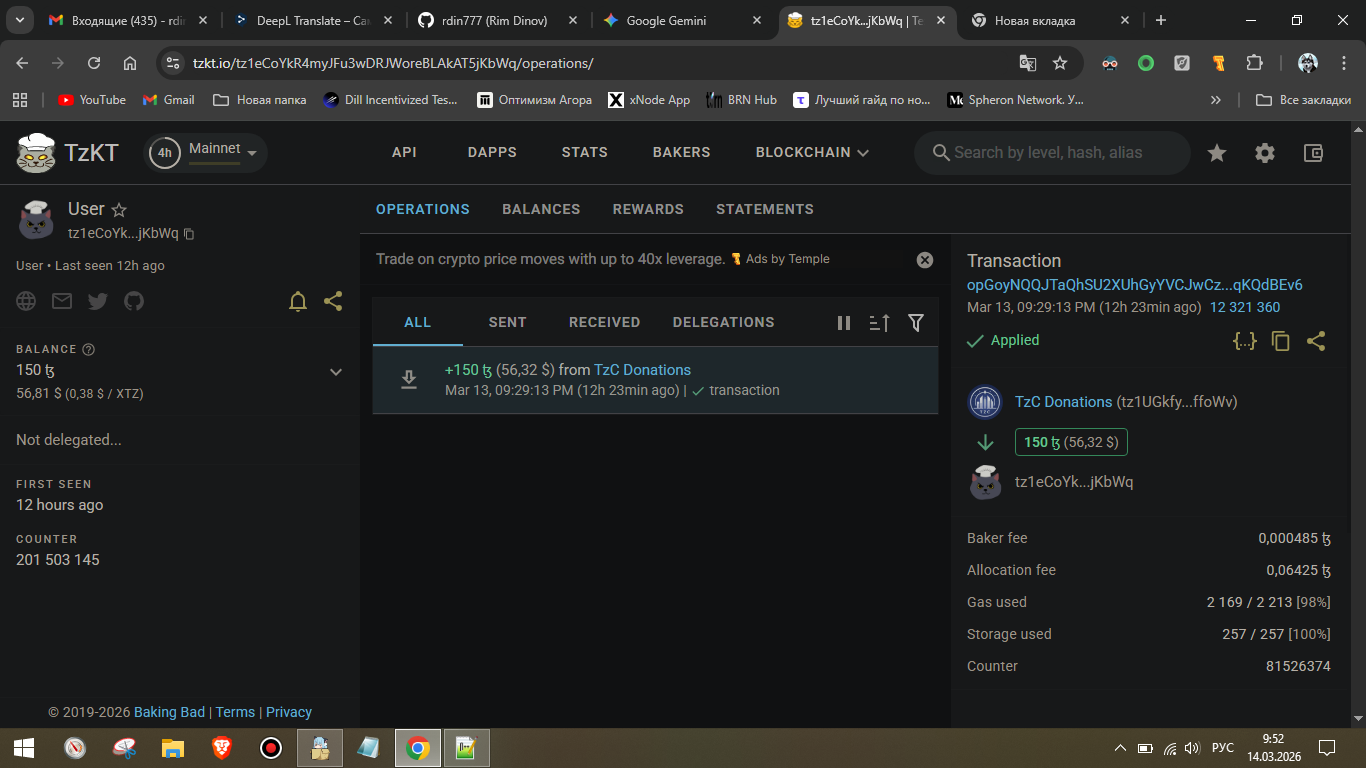Expand the BLOCKCHAIN menu
The width and height of the screenshot is (1366, 768).
click(x=812, y=152)
